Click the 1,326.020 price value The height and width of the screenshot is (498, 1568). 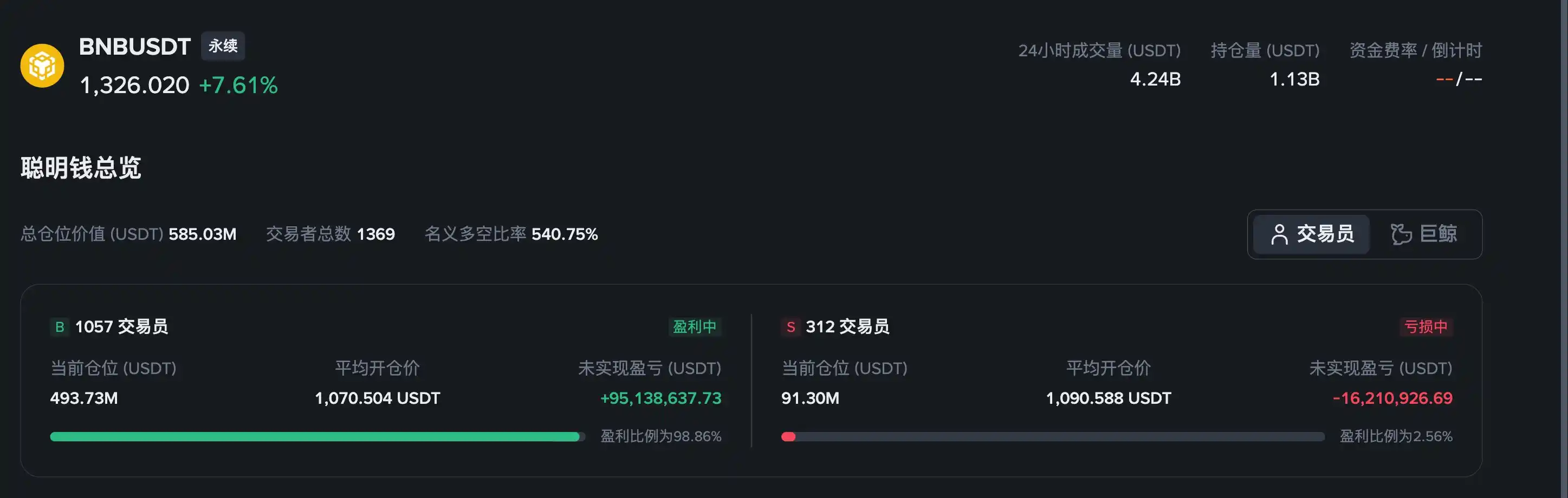point(134,85)
